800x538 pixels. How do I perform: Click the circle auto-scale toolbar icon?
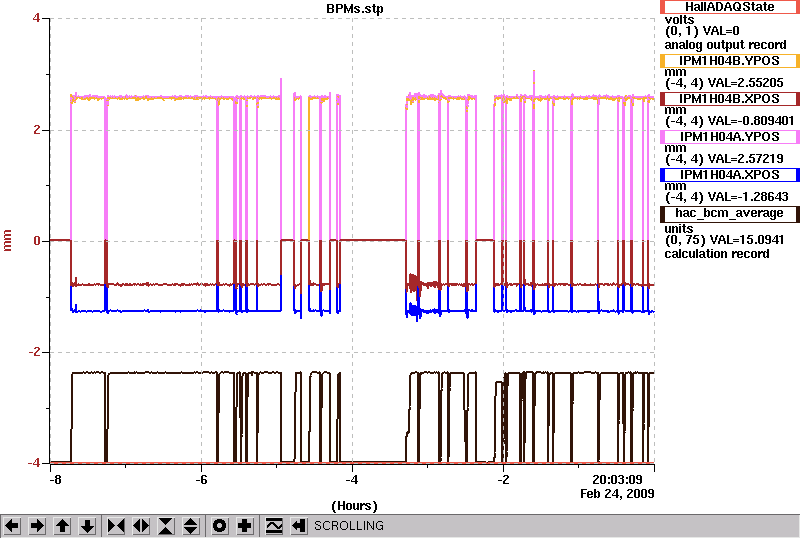(x=220, y=526)
